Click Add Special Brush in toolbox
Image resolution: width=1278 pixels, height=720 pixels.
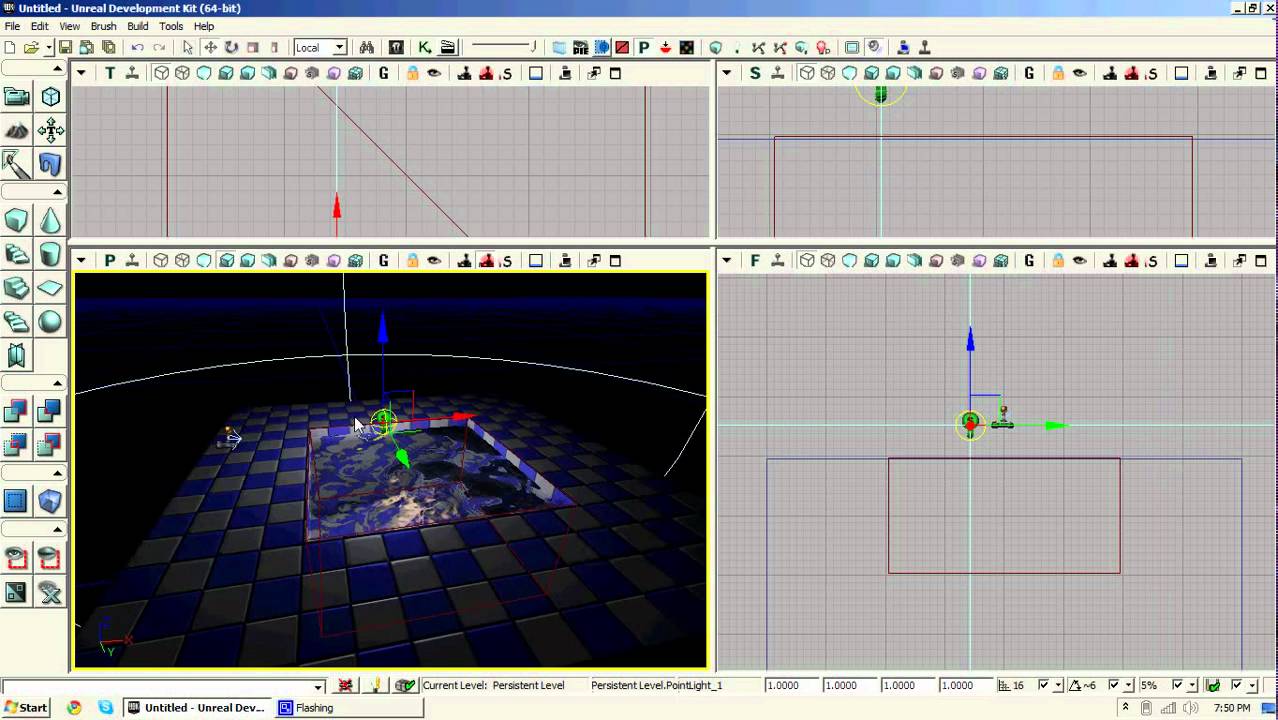pos(17,501)
